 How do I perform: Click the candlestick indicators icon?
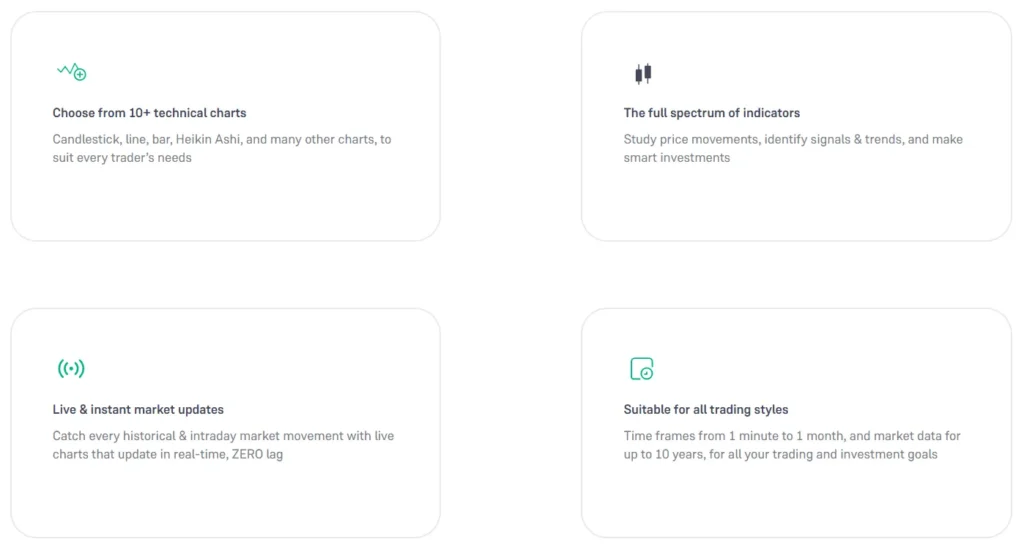(x=643, y=73)
